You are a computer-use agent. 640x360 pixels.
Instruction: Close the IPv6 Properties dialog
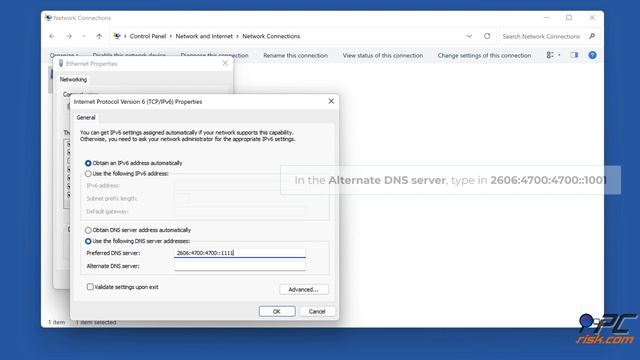(x=331, y=101)
